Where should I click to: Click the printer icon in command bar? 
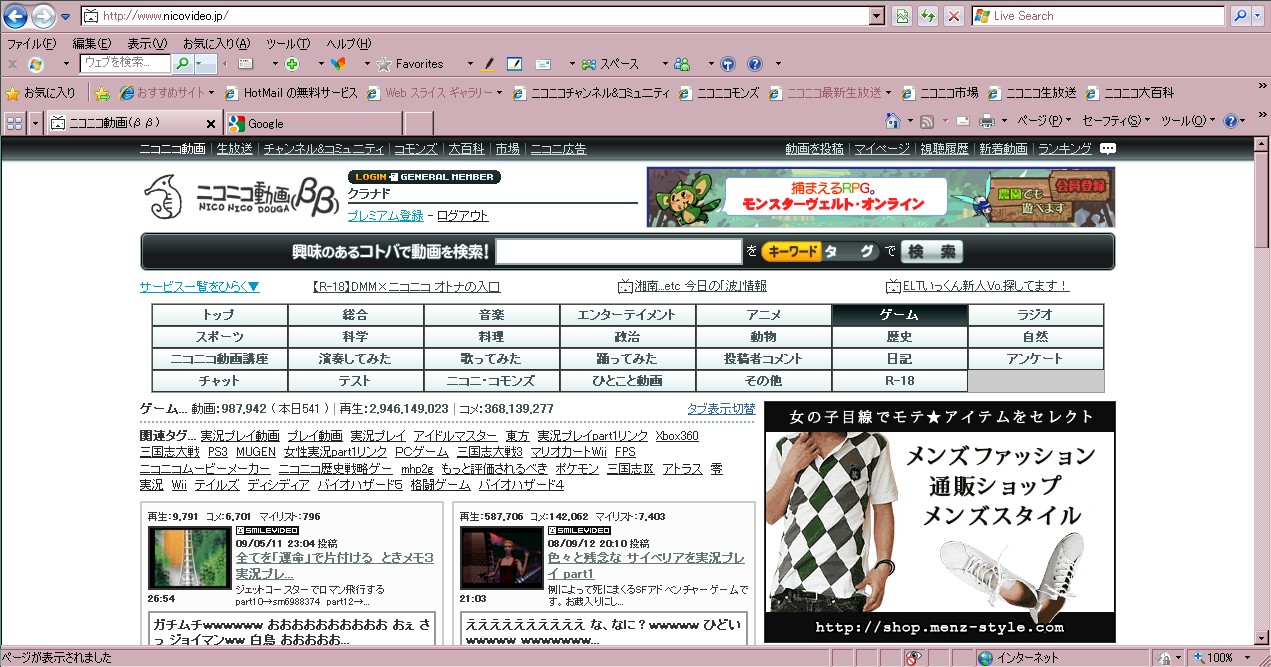coord(986,121)
